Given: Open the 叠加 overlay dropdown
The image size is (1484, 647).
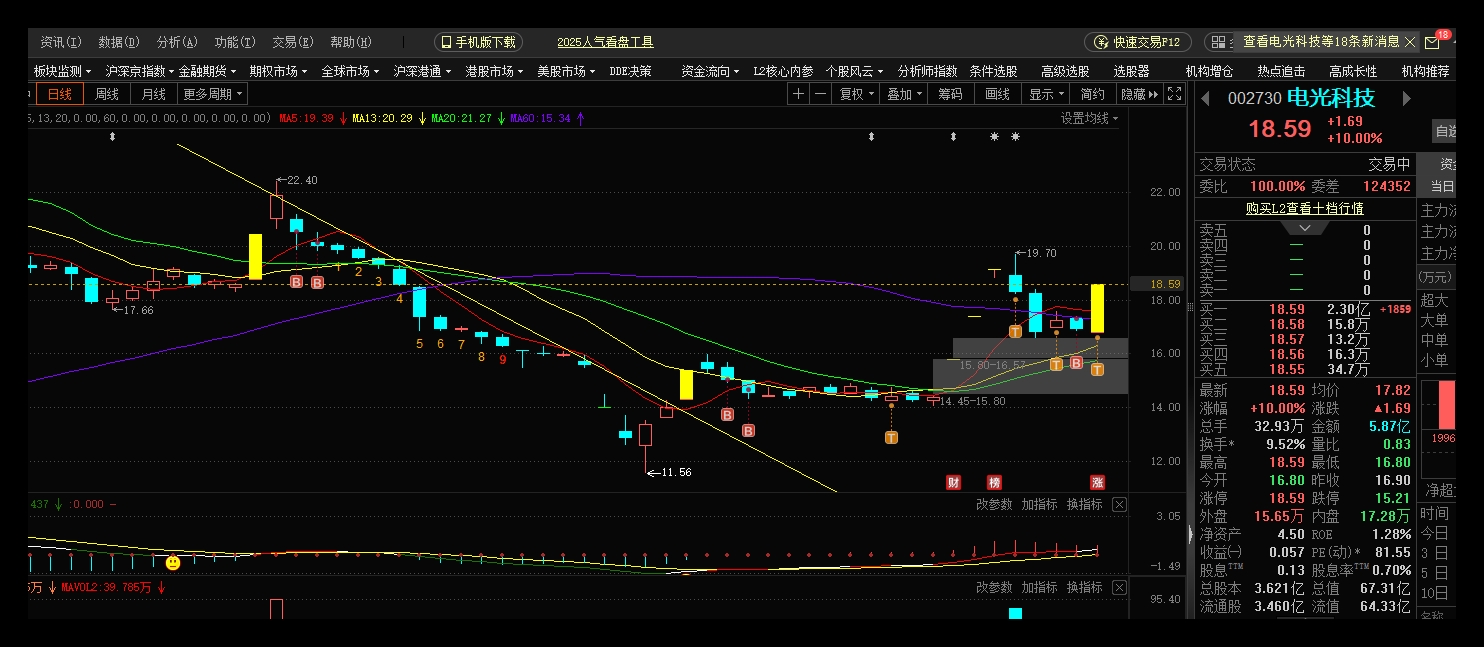Looking at the screenshot, I should 904,94.
